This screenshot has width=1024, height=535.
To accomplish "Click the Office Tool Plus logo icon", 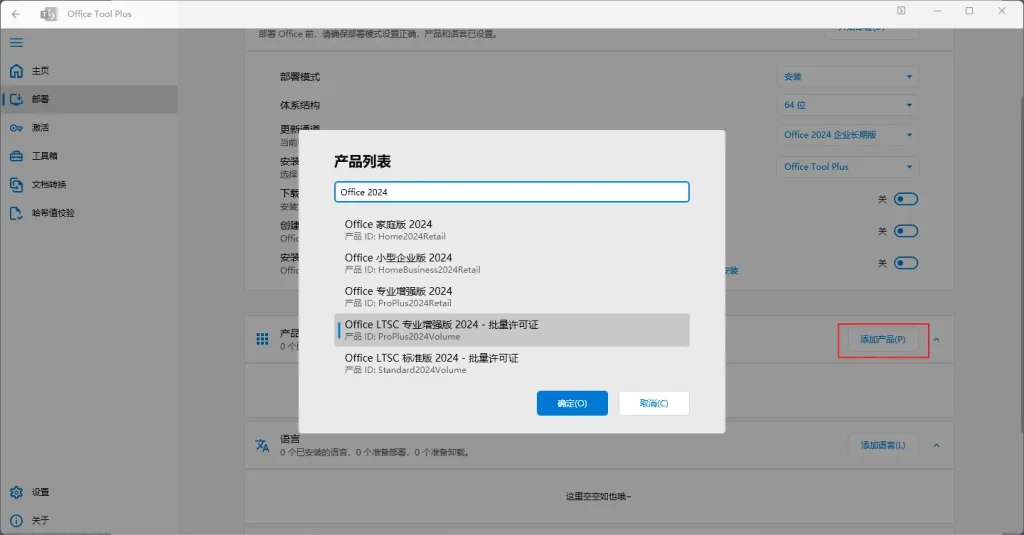I will point(48,14).
